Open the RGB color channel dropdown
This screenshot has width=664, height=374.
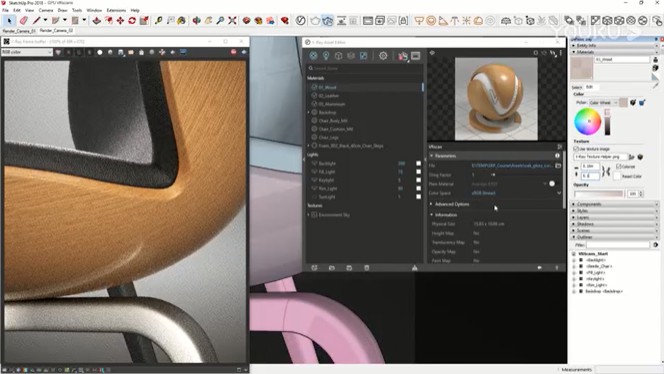(27, 52)
